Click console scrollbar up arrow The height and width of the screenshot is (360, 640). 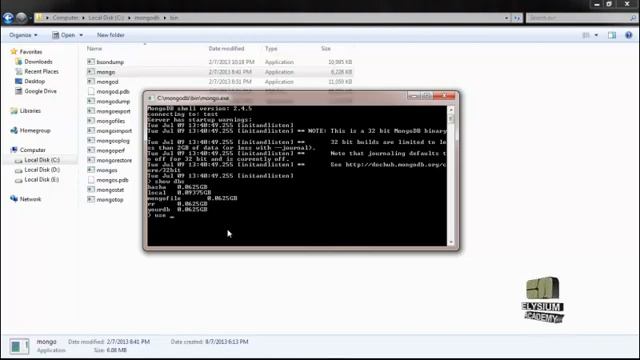point(451,110)
